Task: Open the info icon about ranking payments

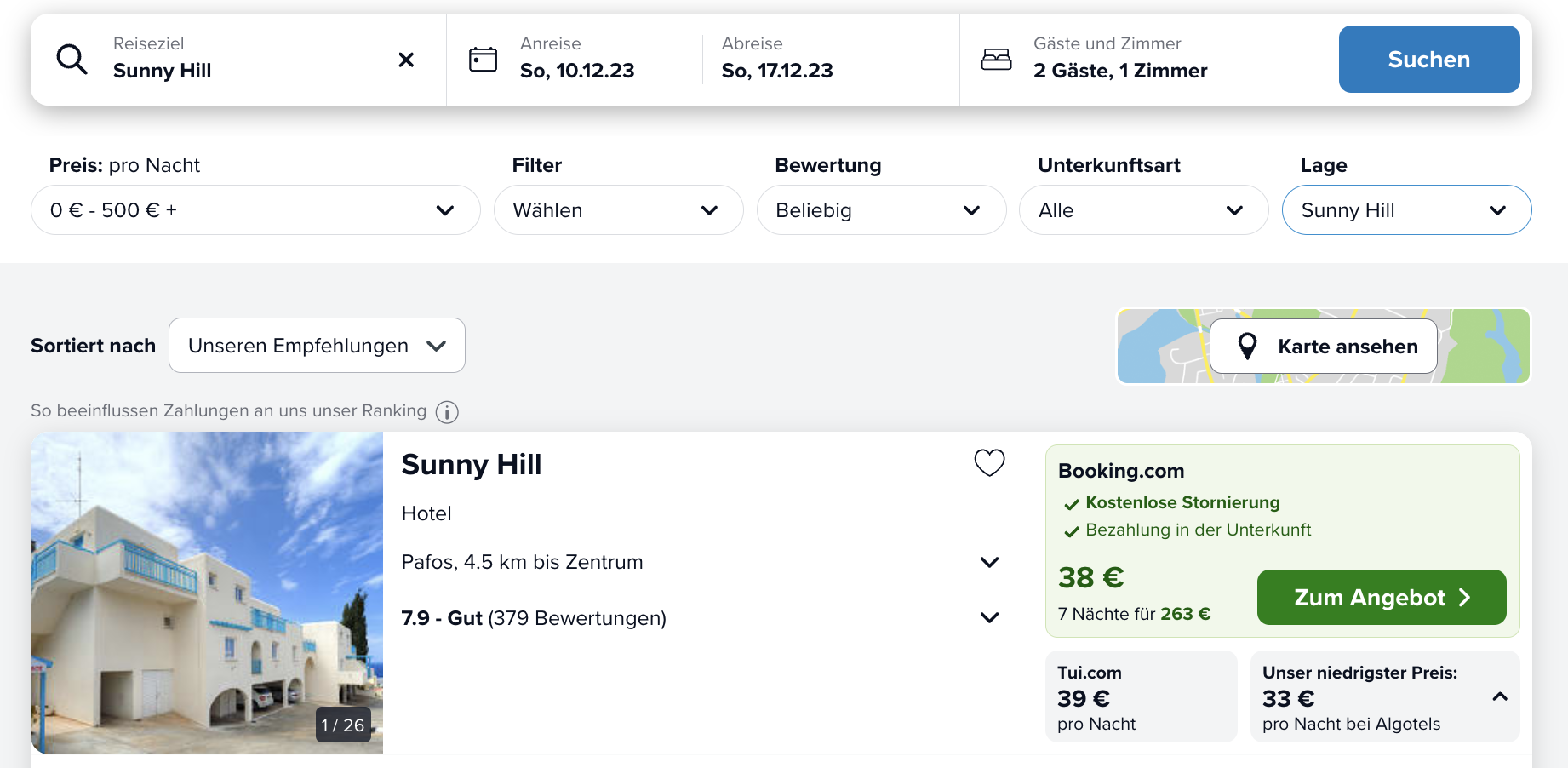Action: click(x=446, y=411)
